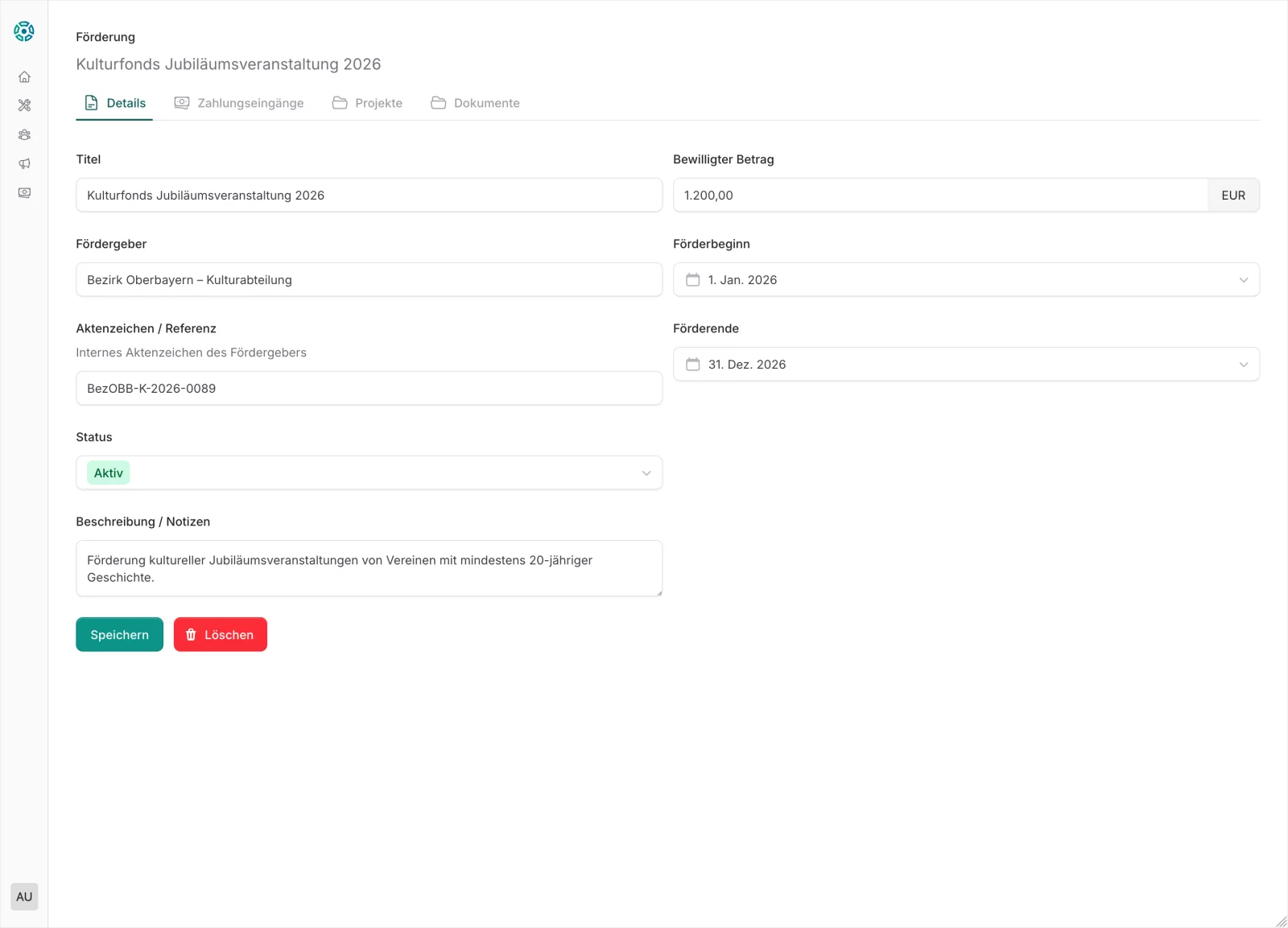Screen dimensions: 1288x928
Task: Open the members section via the people icon
Action: coord(24,134)
